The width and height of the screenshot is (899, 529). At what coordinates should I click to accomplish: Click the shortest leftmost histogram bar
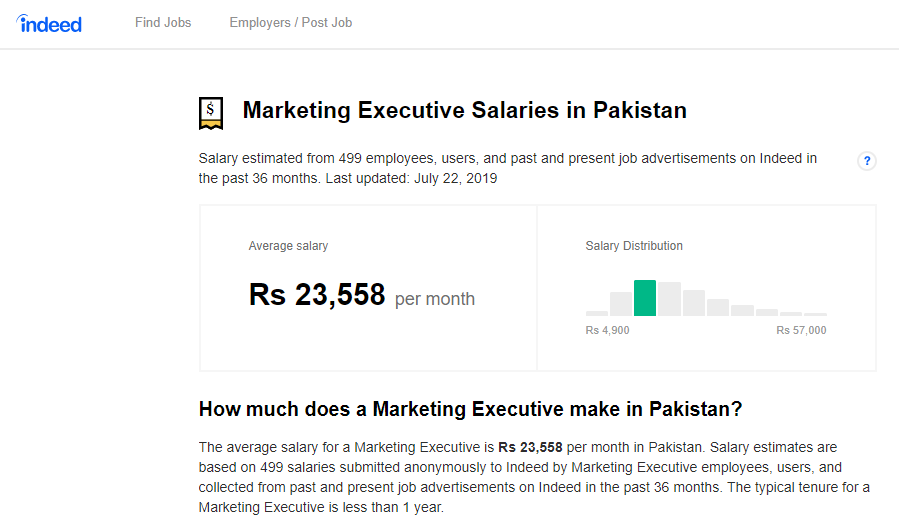coord(597,313)
